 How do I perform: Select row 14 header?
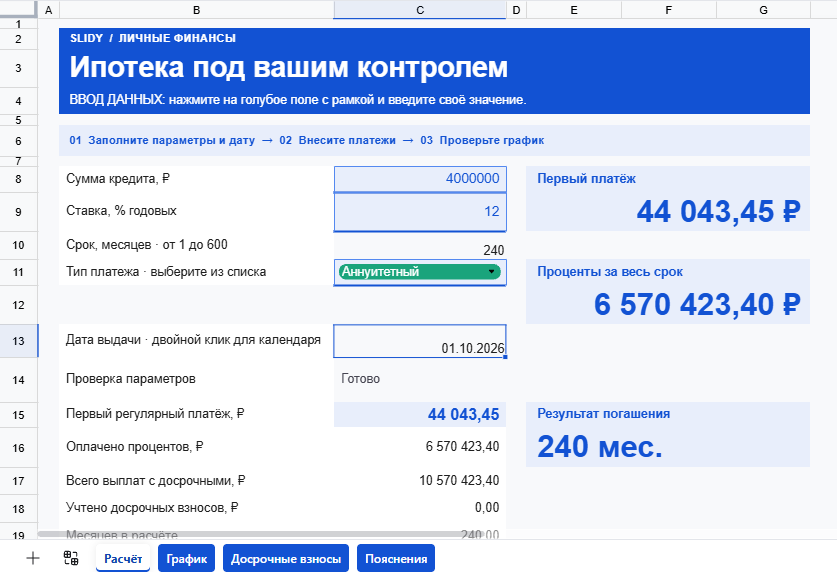(x=19, y=380)
